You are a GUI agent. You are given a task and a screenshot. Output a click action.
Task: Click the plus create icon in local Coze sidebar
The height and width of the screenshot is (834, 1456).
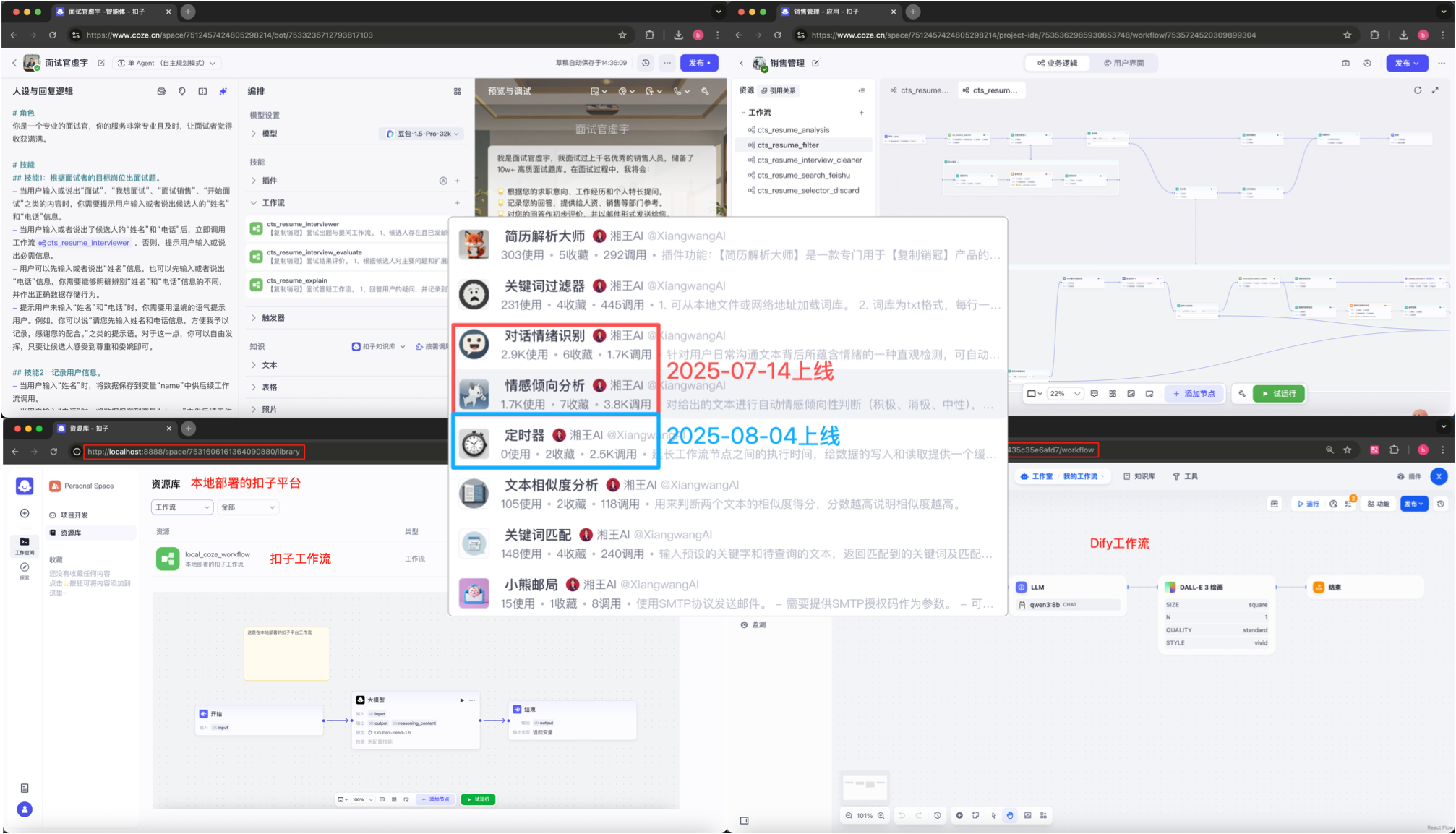pyautogui.click(x=25, y=513)
